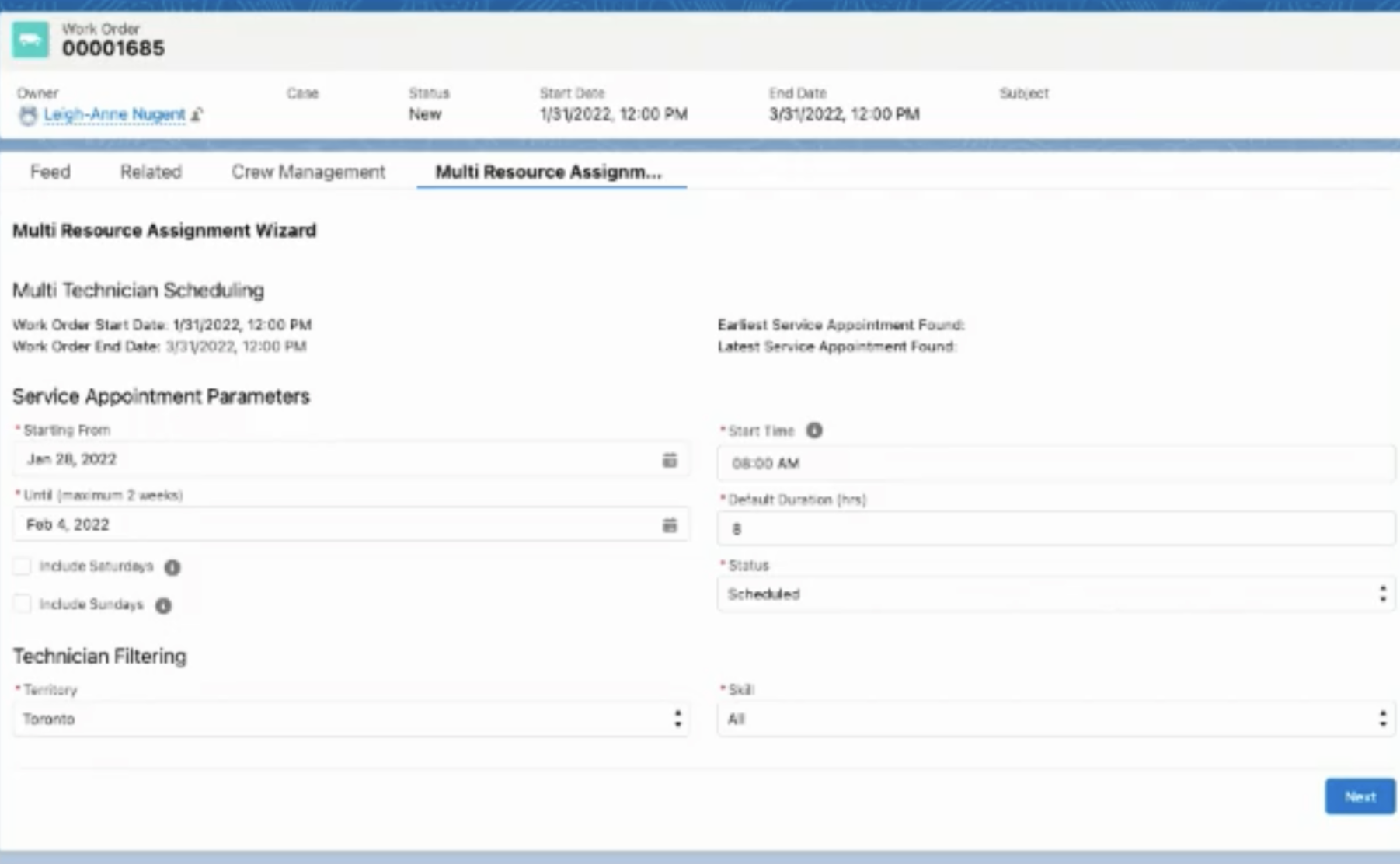Click the Start Time input field
This screenshot has width=1400, height=864.
pyautogui.click(x=1055, y=463)
